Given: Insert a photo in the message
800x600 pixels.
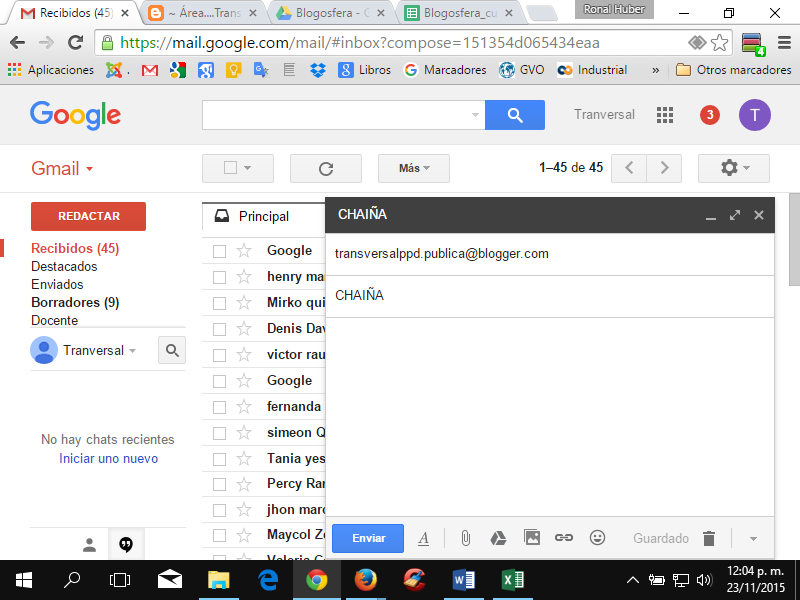Looking at the screenshot, I should (x=532, y=537).
